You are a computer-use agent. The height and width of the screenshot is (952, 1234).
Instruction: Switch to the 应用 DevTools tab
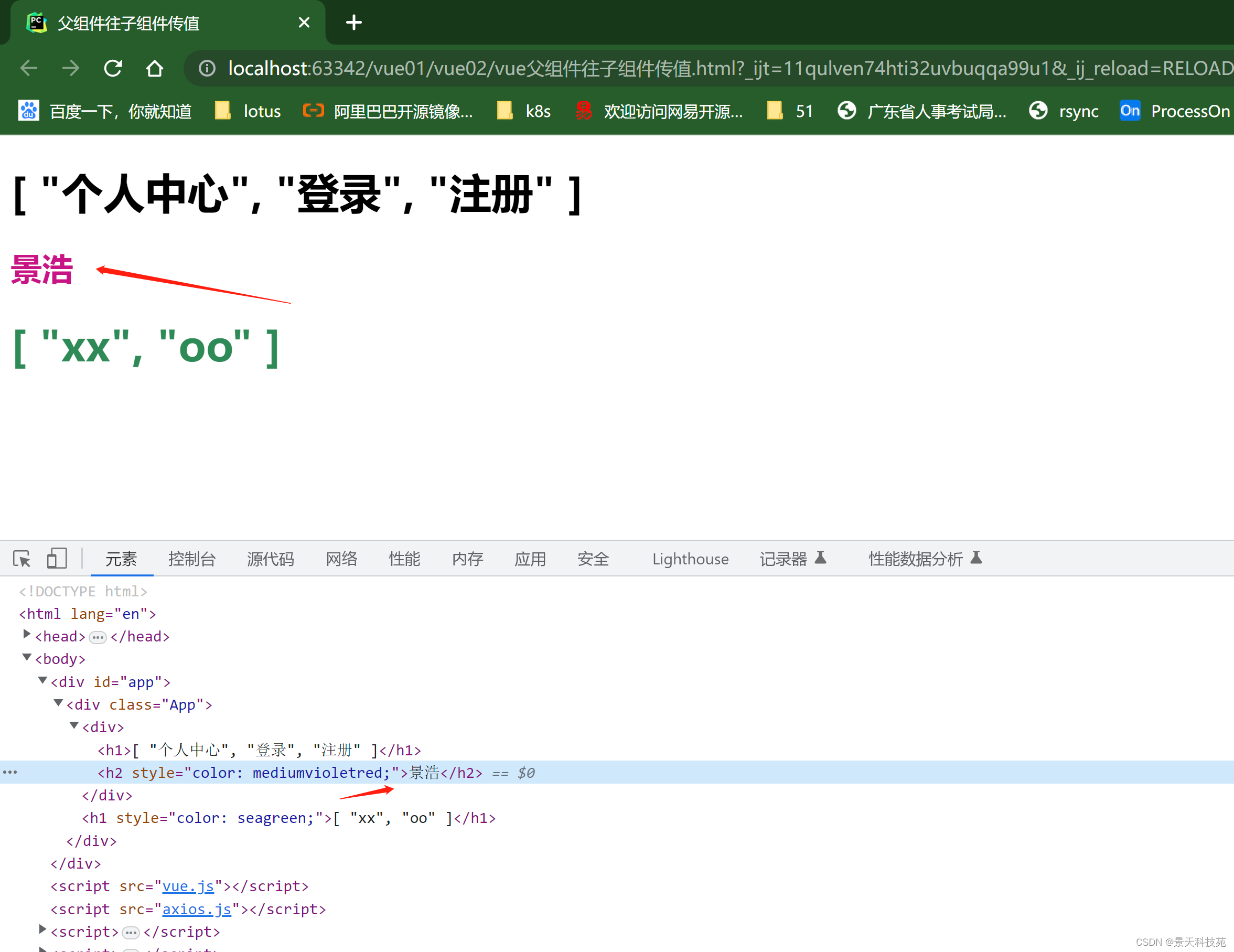point(530,559)
